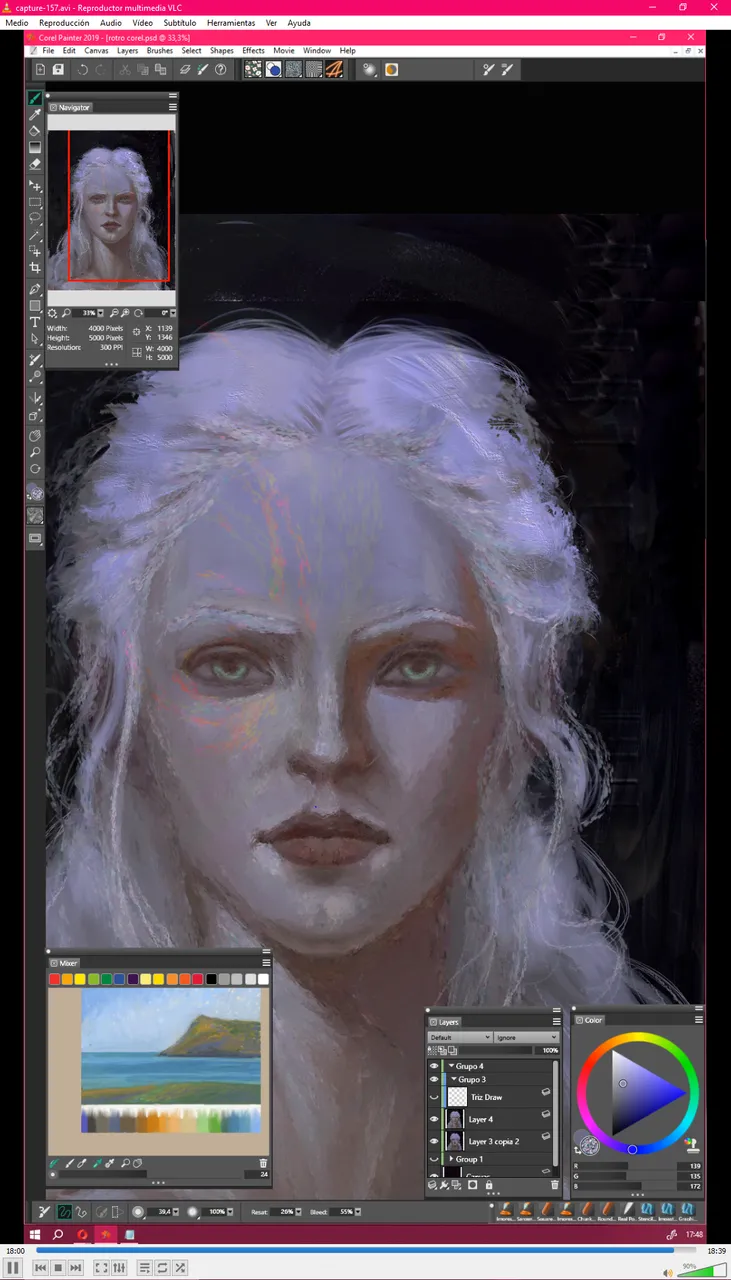Save the document using disk icon
731x1280 pixels.
pyautogui.click(x=59, y=69)
